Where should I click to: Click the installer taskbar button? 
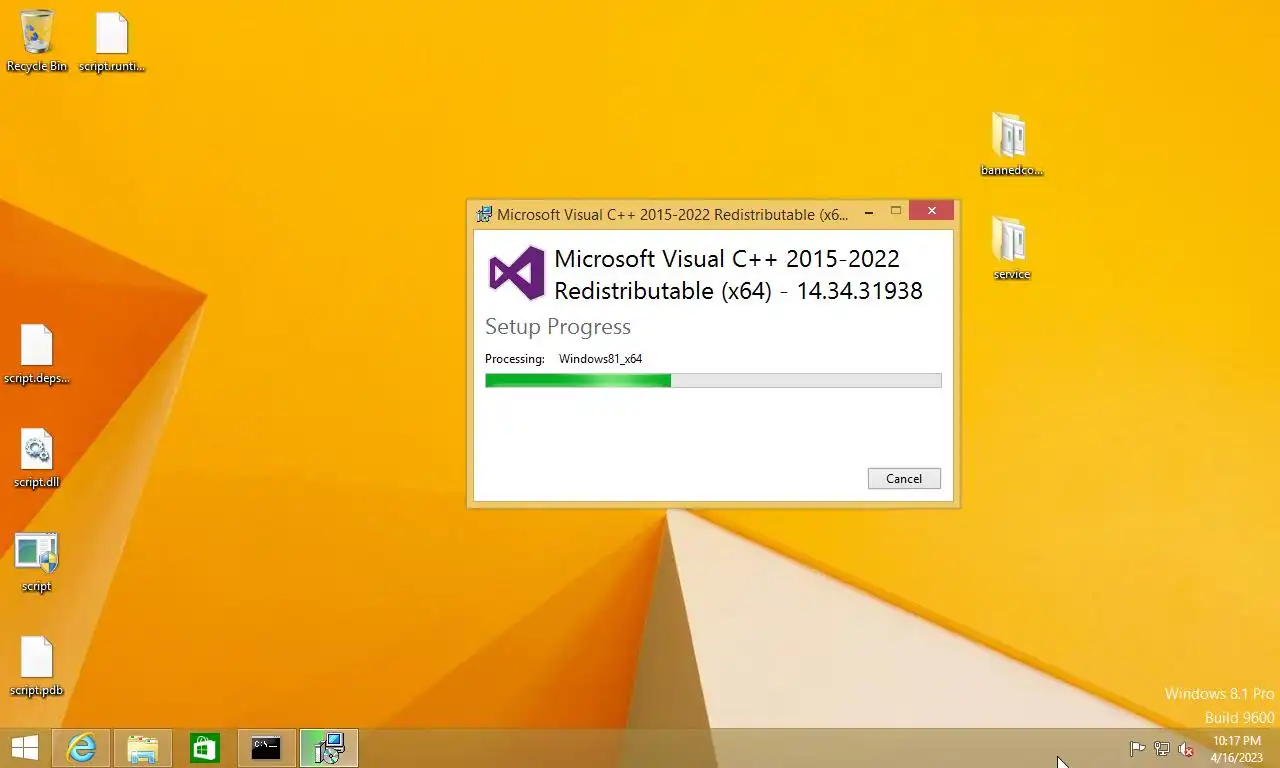point(328,748)
